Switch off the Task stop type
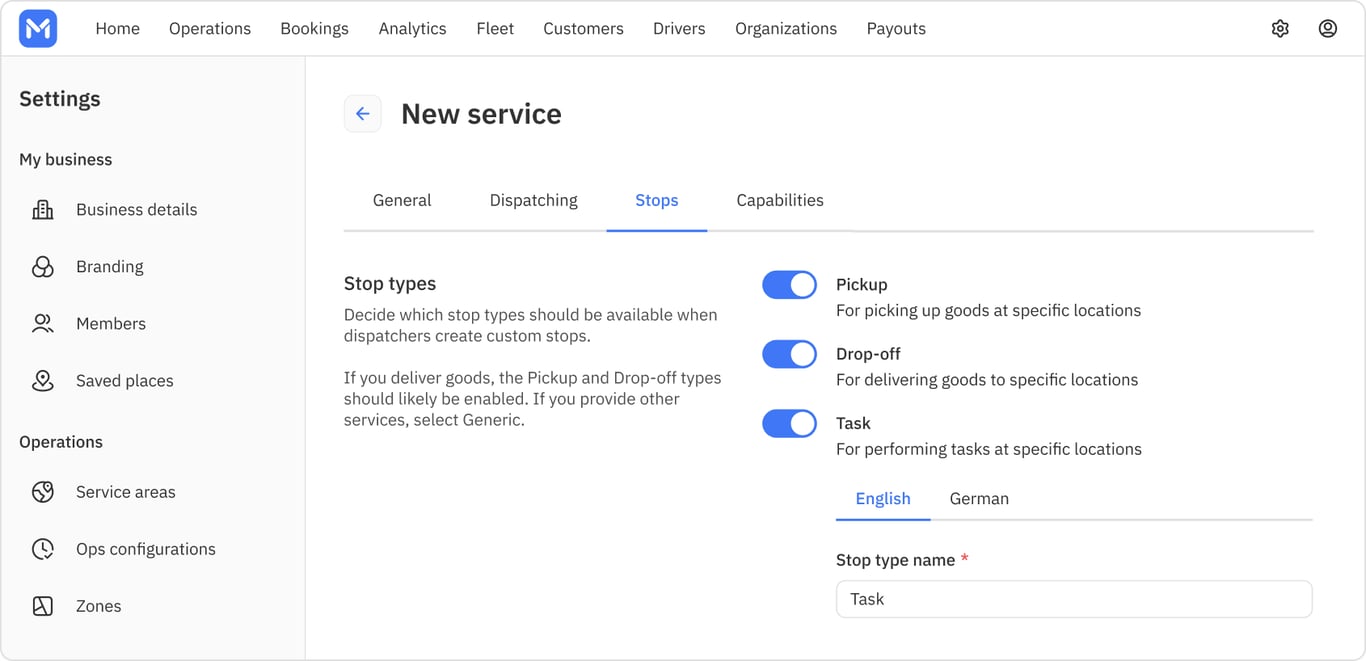1366x661 pixels. tap(790, 424)
